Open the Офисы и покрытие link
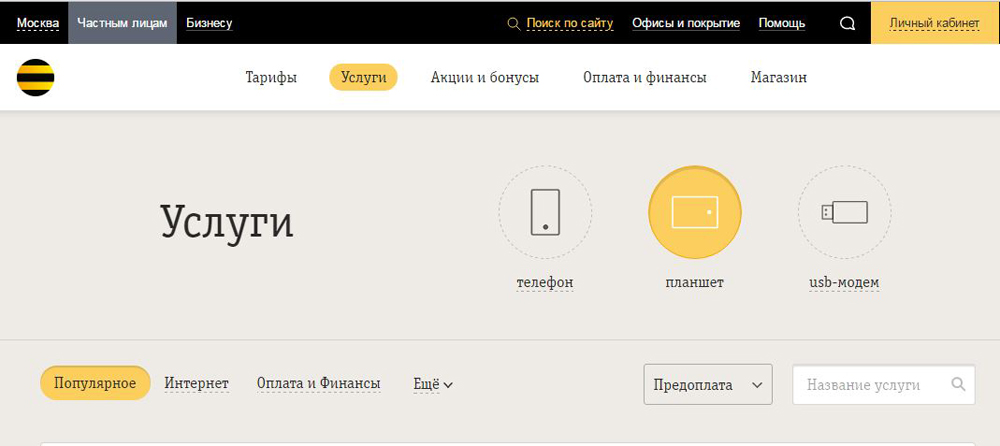This screenshot has width=1000, height=446. click(686, 23)
